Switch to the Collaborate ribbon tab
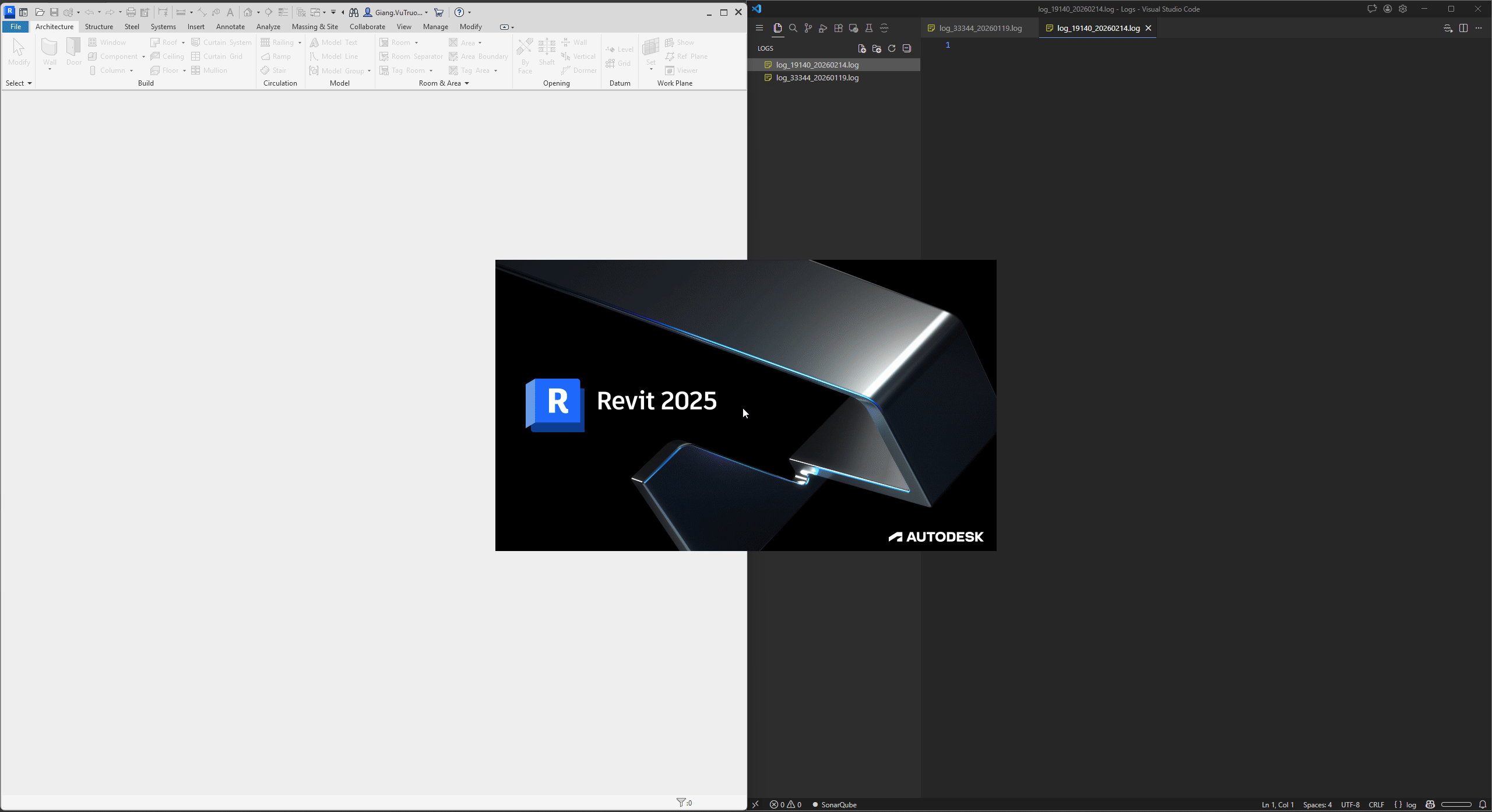This screenshot has width=1492, height=812. coord(367,27)
